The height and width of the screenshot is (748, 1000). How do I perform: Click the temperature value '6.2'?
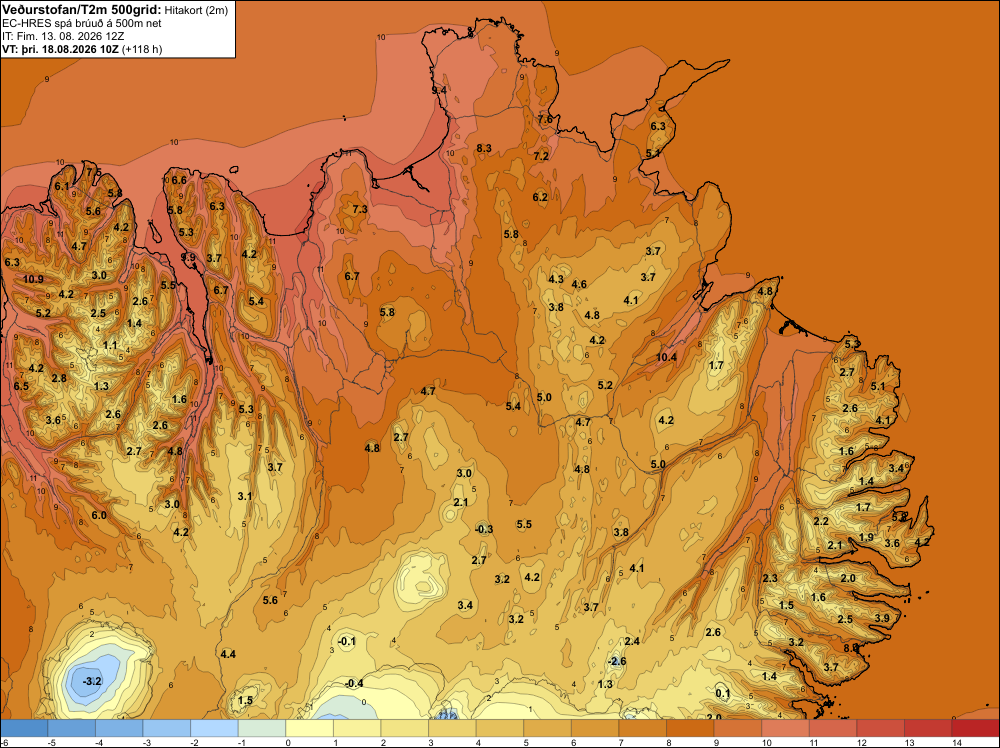pyautogui.click(x=540, y=197)
